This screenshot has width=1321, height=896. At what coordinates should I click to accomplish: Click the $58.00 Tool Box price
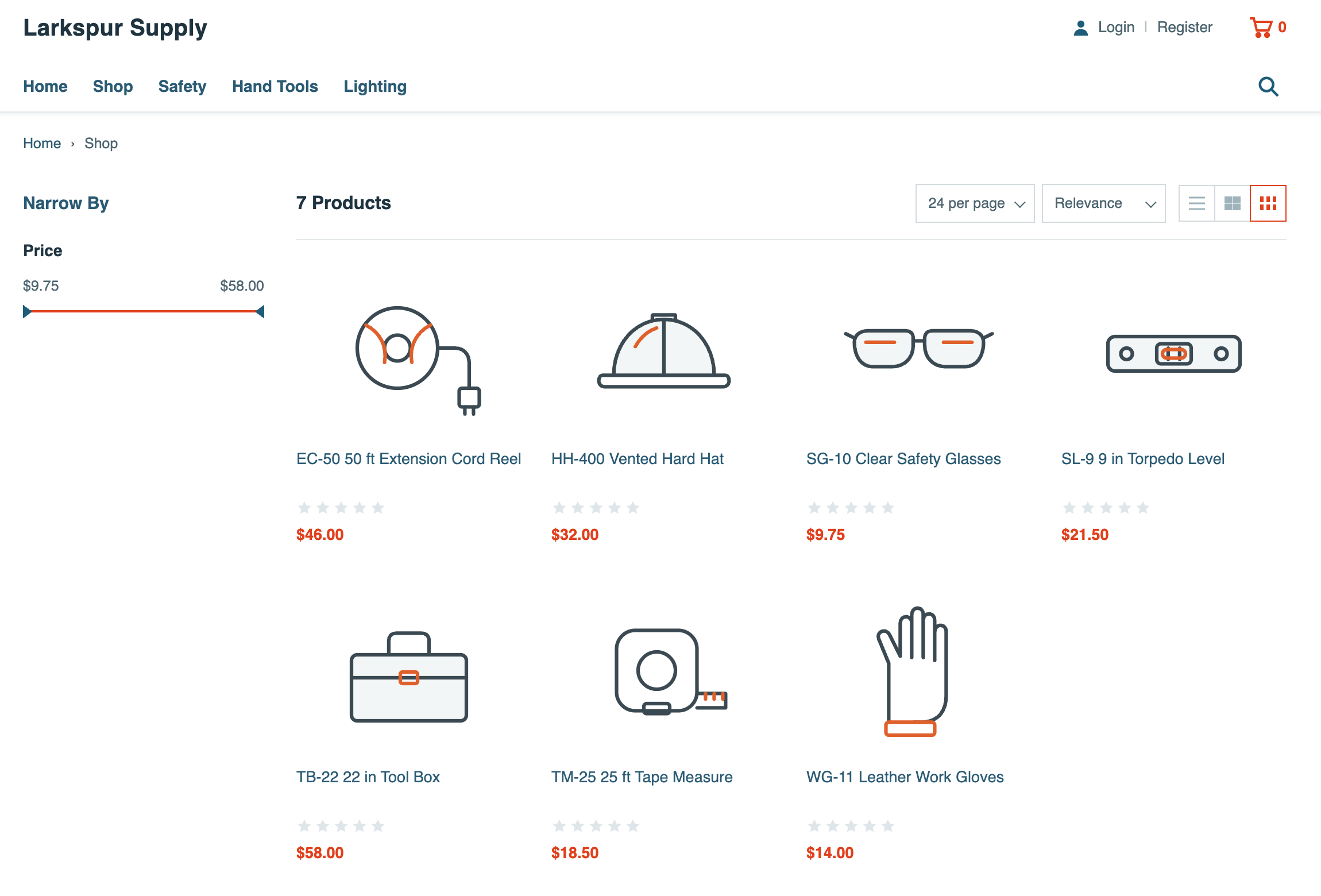tap(320, 853)
